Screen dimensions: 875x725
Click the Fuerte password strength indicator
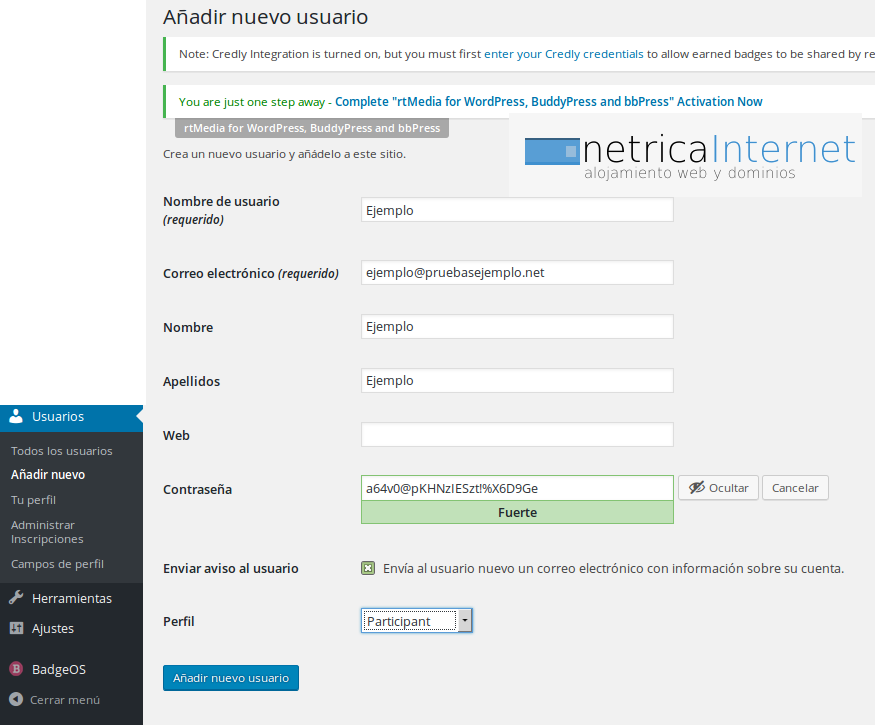pos(517,512)
